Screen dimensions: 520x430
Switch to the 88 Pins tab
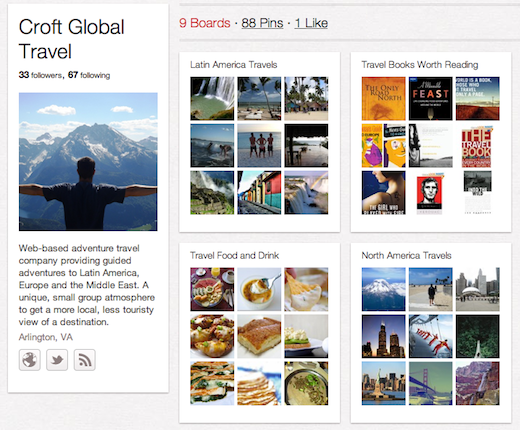tap(262, 23)
